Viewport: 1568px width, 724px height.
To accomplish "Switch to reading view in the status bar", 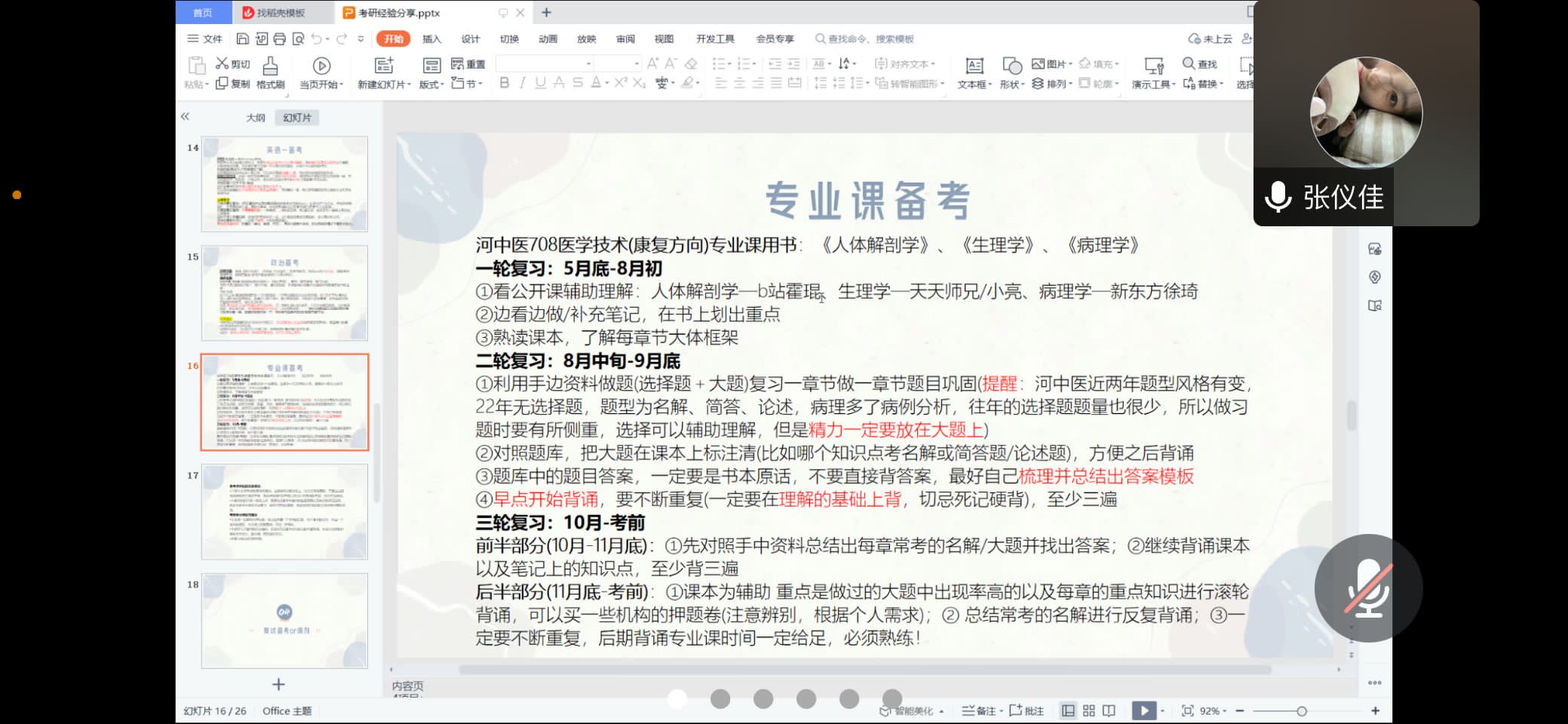I will click(1109, 710).
